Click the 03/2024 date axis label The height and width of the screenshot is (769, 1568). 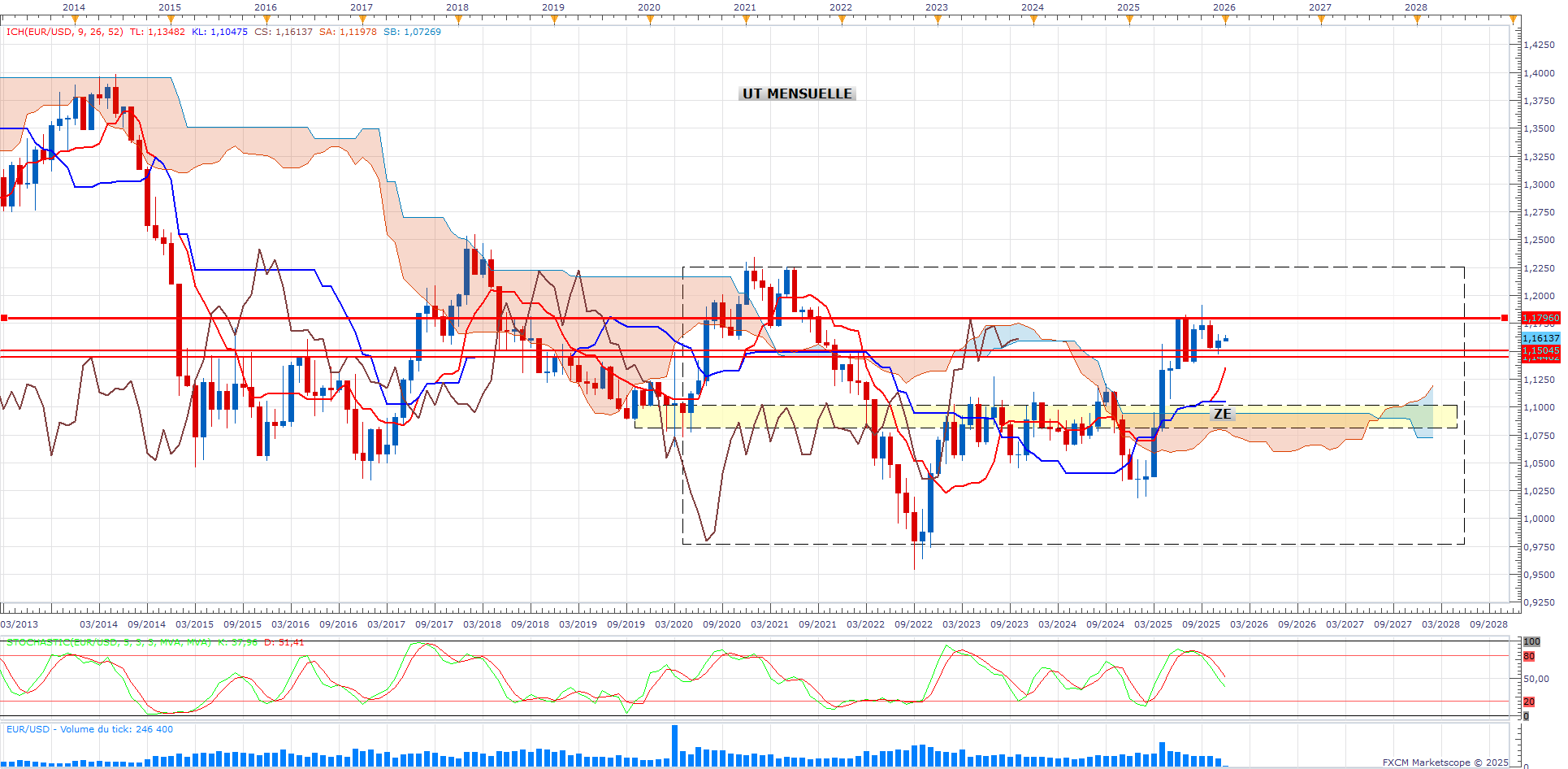tap(1058, 624)
